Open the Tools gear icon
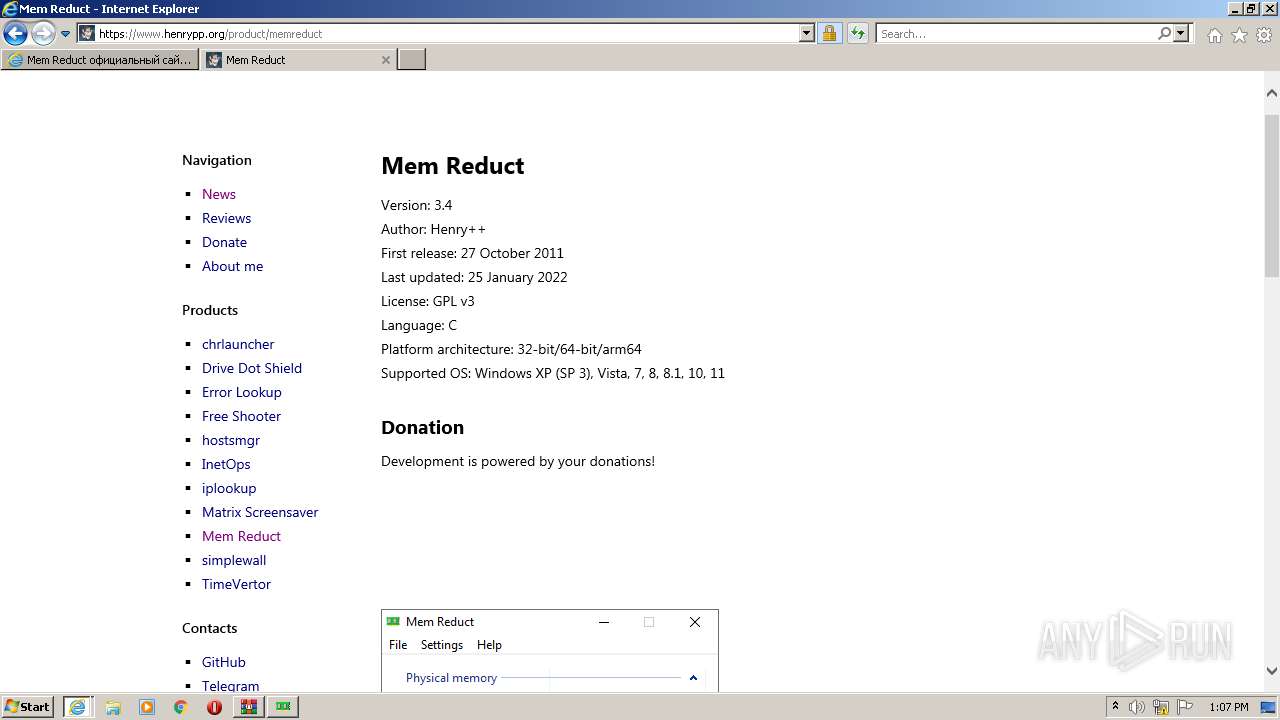The image size is (1280, 720). (1264, 35)
